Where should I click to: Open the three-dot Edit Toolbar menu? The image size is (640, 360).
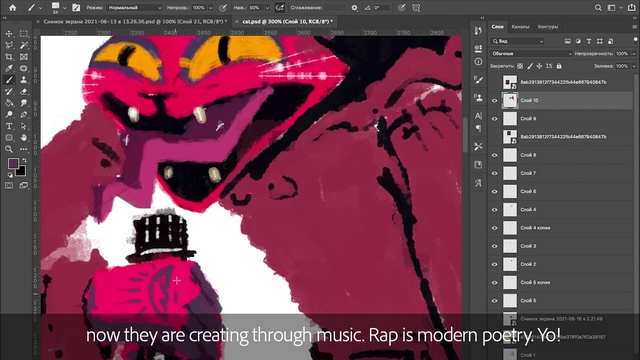click(24, 149)
